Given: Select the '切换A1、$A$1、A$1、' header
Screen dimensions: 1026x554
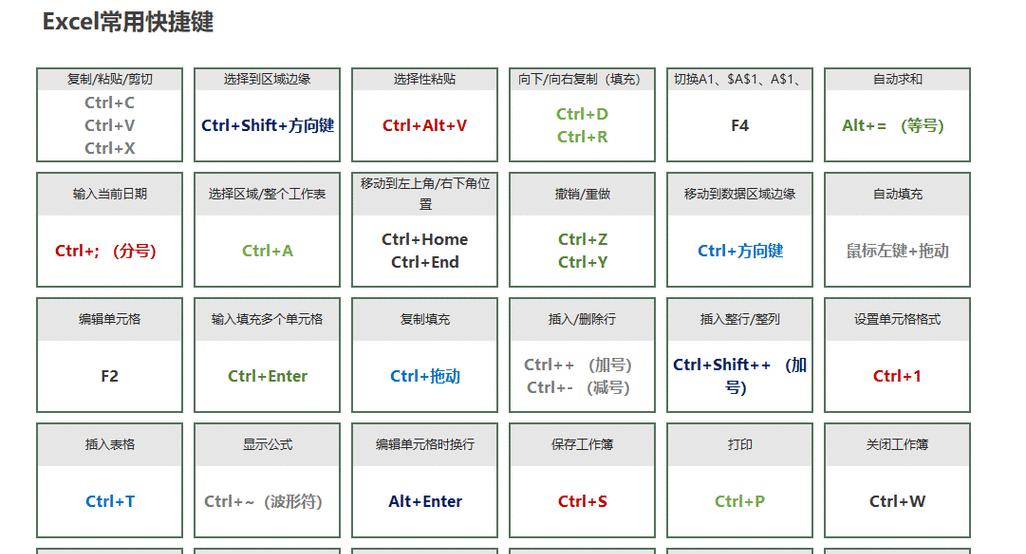Looking at the screenshot, I should (739, 79).
